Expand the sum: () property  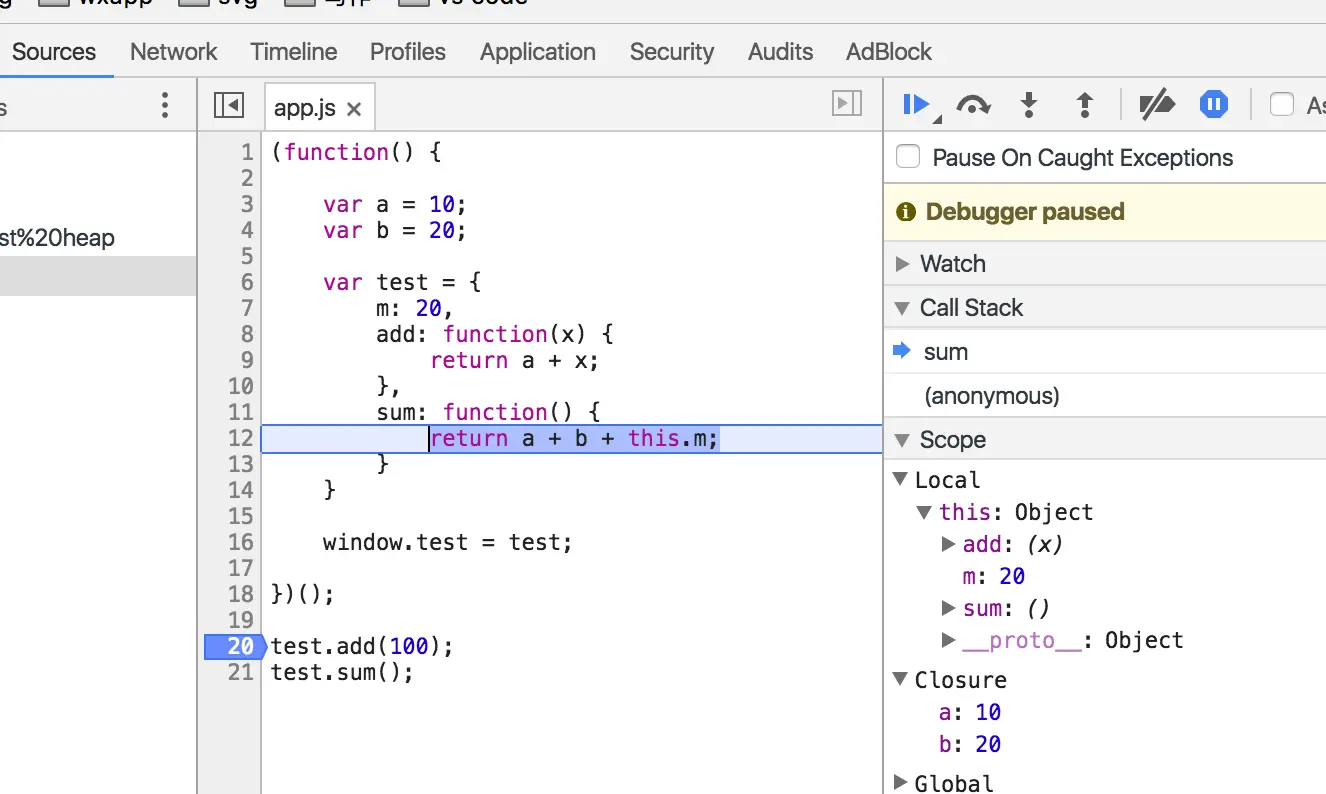point(948,608)
